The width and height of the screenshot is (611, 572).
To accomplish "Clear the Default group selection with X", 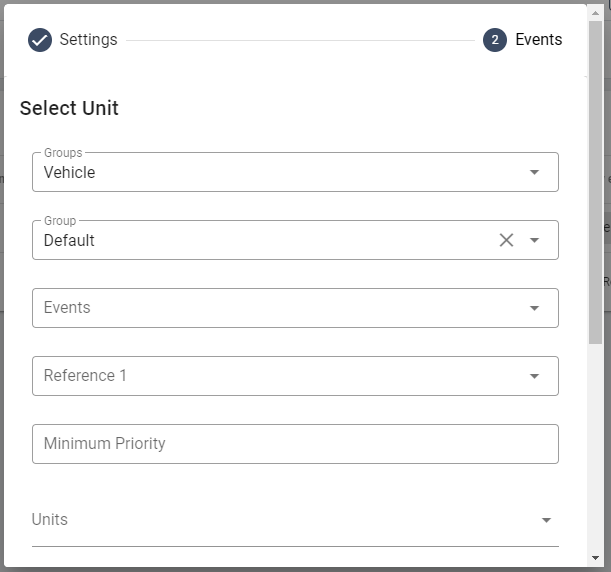I will tap(506, 240).
